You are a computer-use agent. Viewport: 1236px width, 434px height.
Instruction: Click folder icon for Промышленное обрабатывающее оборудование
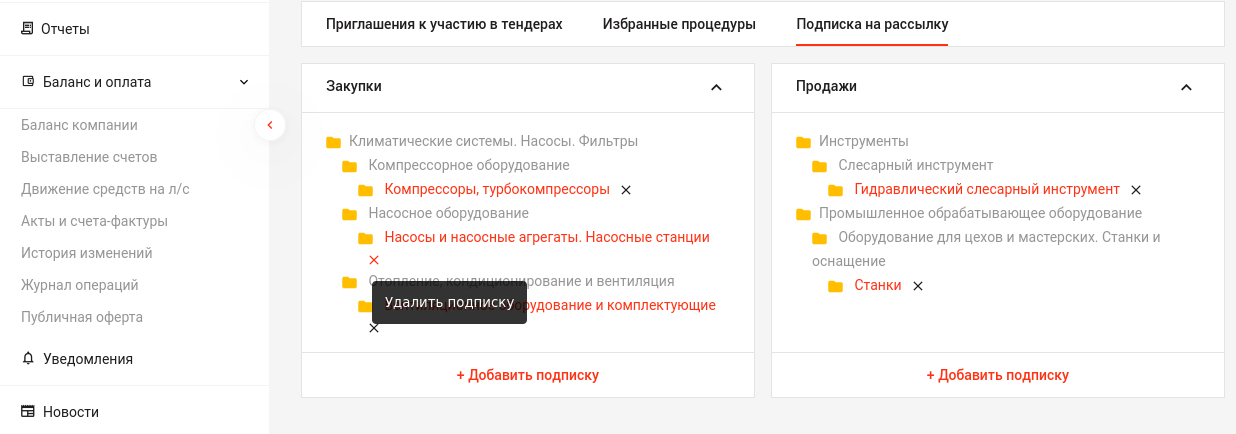pyautogui.click(x=803, y=214)
